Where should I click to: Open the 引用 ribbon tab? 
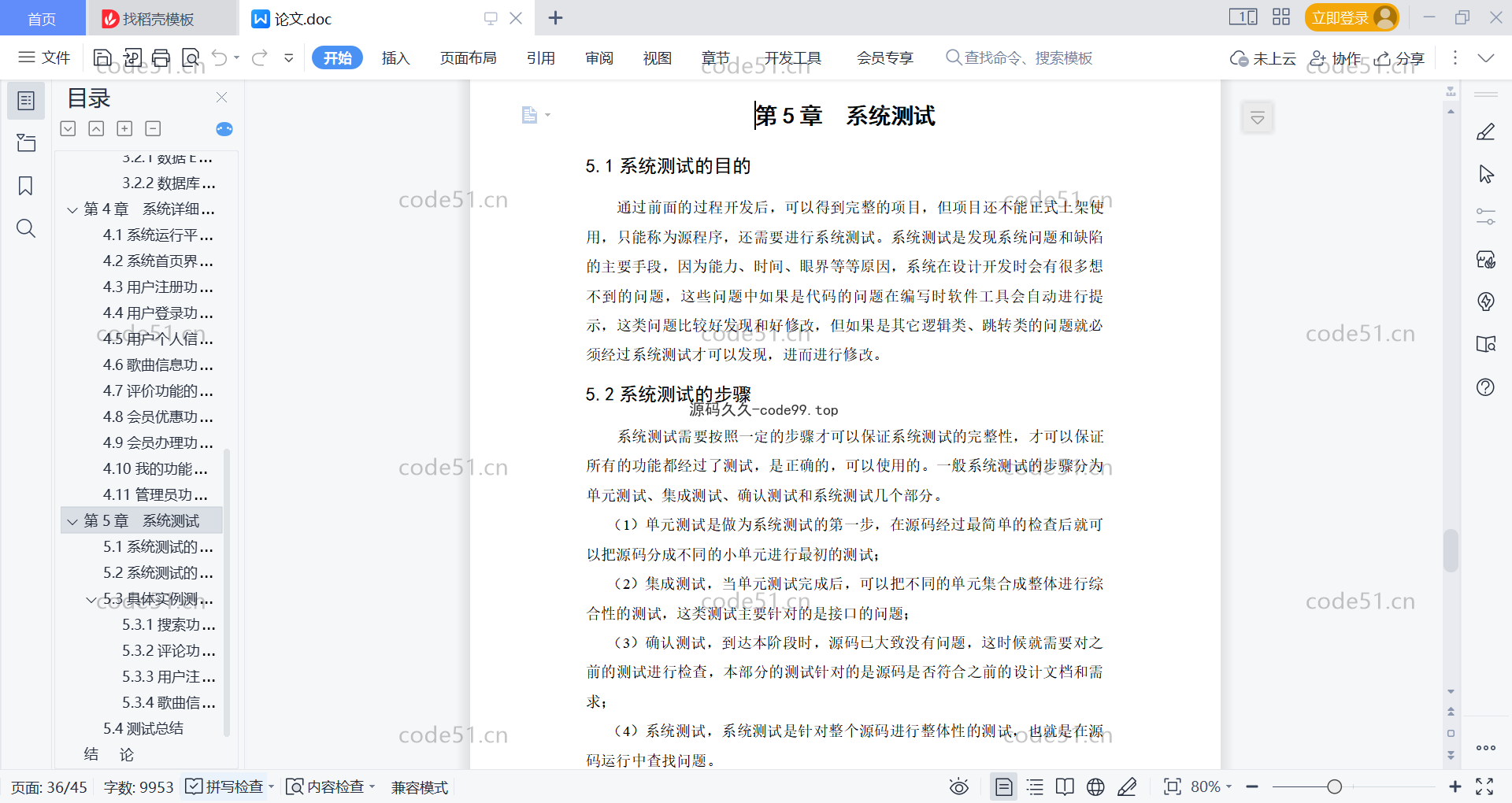pyautogui.click(x=540, y=57)
